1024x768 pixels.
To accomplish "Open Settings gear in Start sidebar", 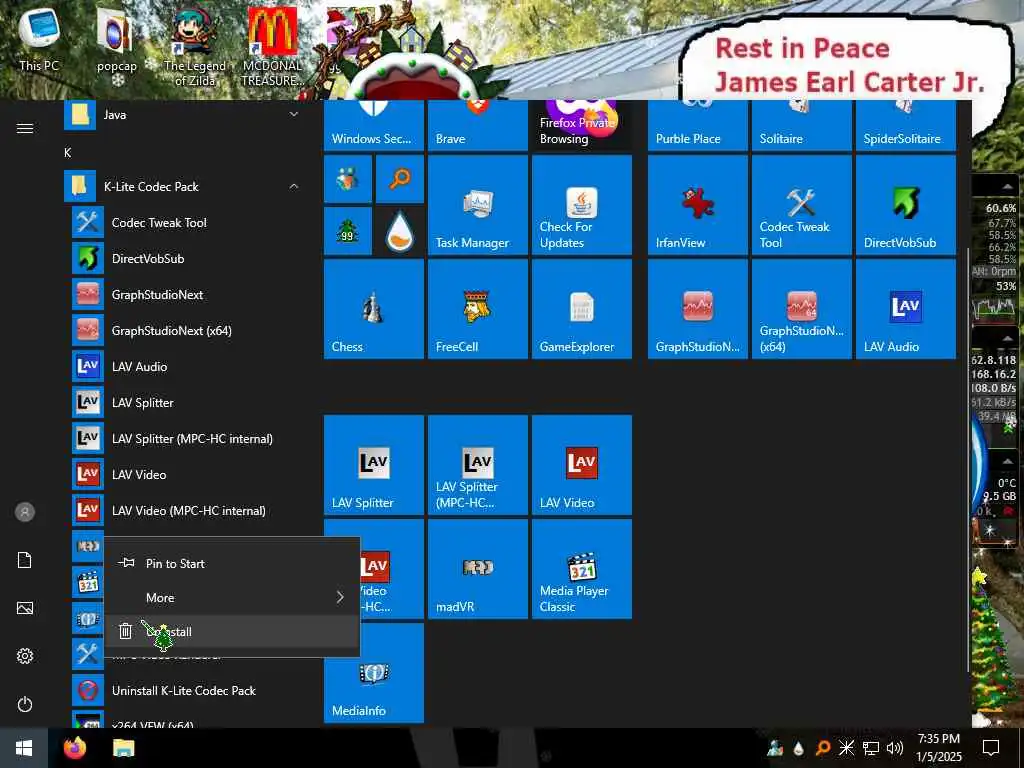I will coord(25,656).
